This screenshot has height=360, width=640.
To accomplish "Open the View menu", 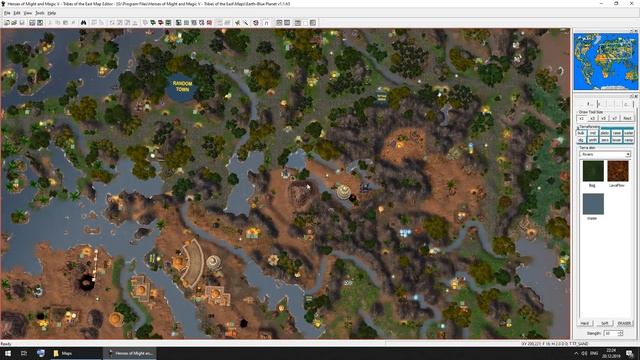I will tap(27, 13).
